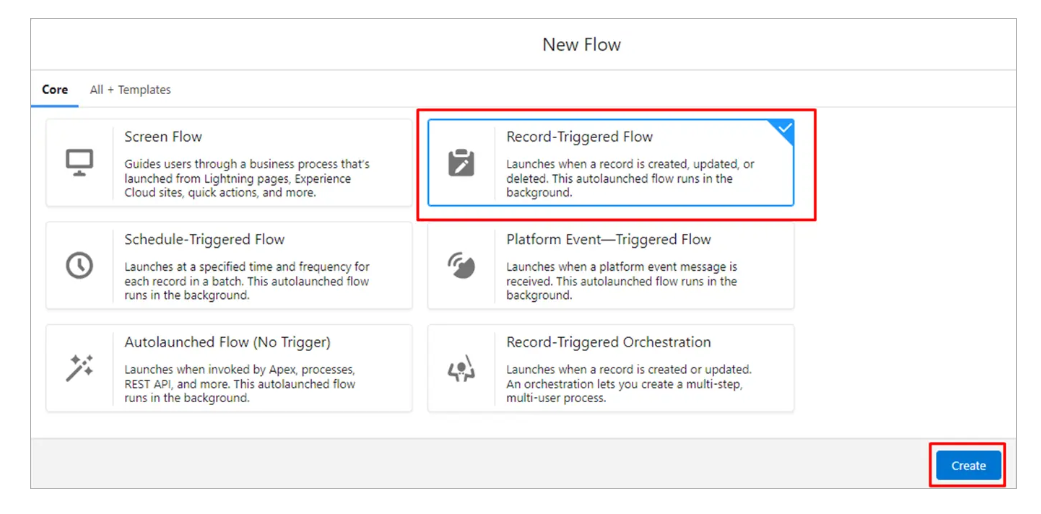Open the All + Templates tab
This screenshot has width=1041, height=514.
(130, 90)
